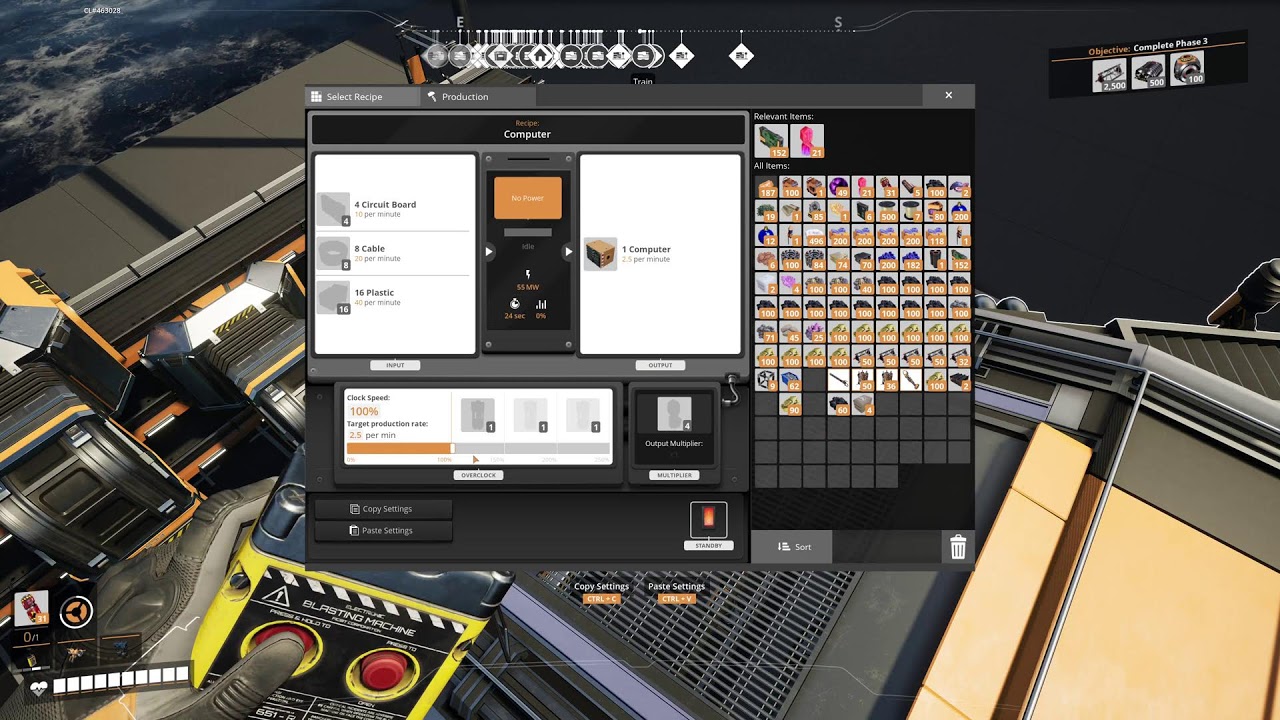Pick the inventory stack showing 62
Viewport: 1280px width, 720px height.
pyautogui.click(x=791, y=381)
